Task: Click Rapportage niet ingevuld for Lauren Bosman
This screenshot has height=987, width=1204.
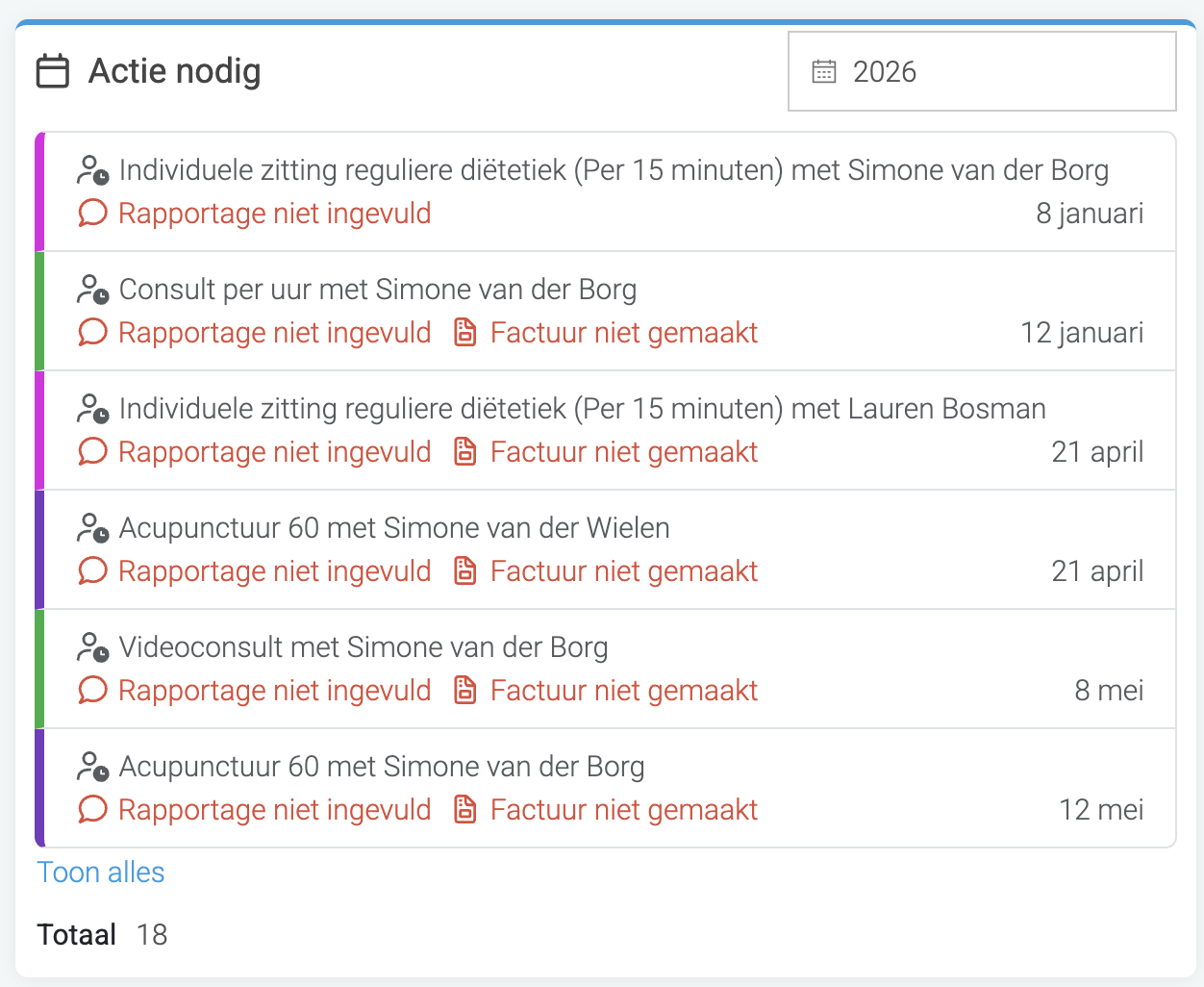Action: click(x=275, y=452)
